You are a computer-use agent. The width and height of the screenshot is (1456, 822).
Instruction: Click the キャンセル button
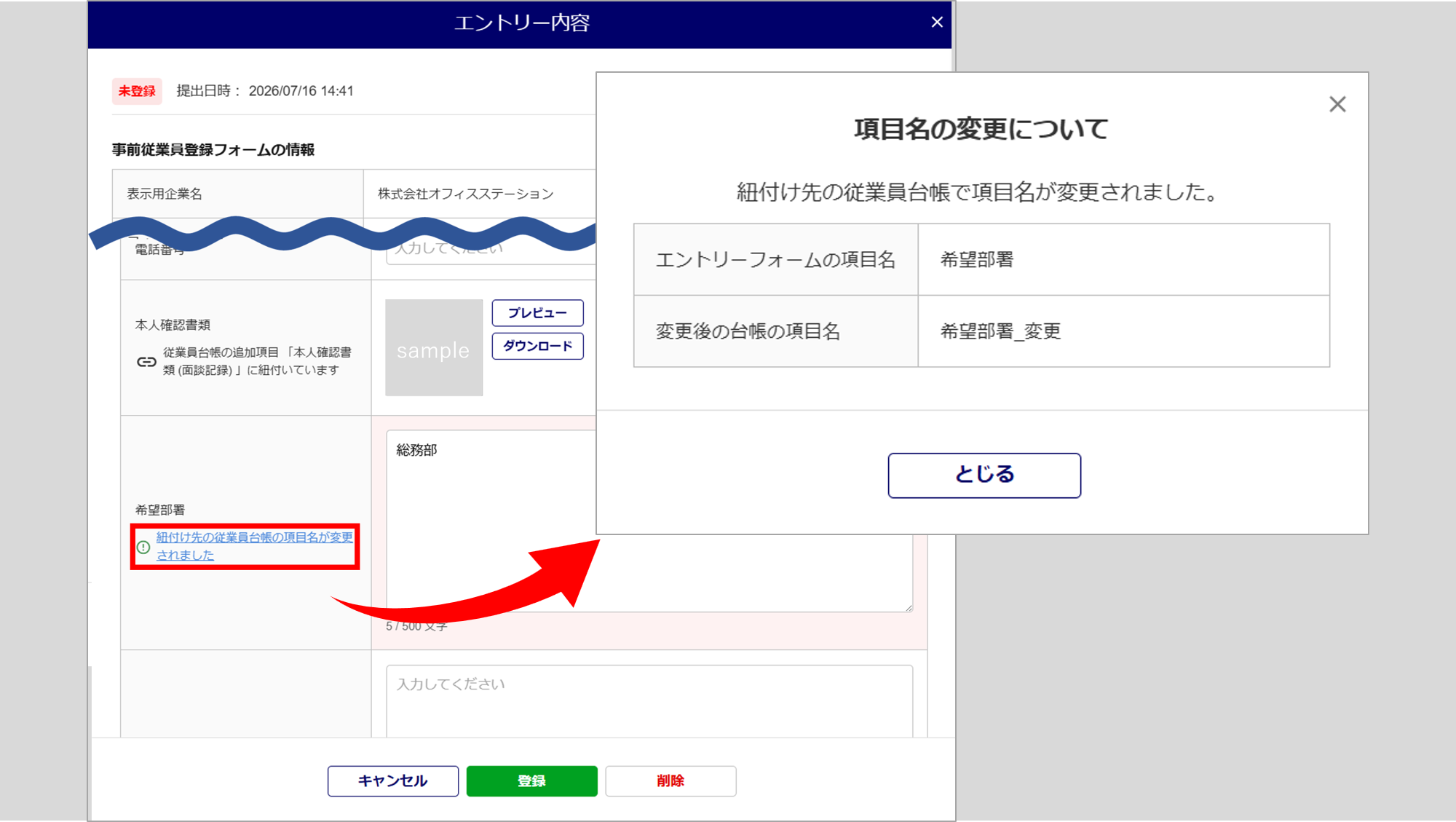point(392,780)
